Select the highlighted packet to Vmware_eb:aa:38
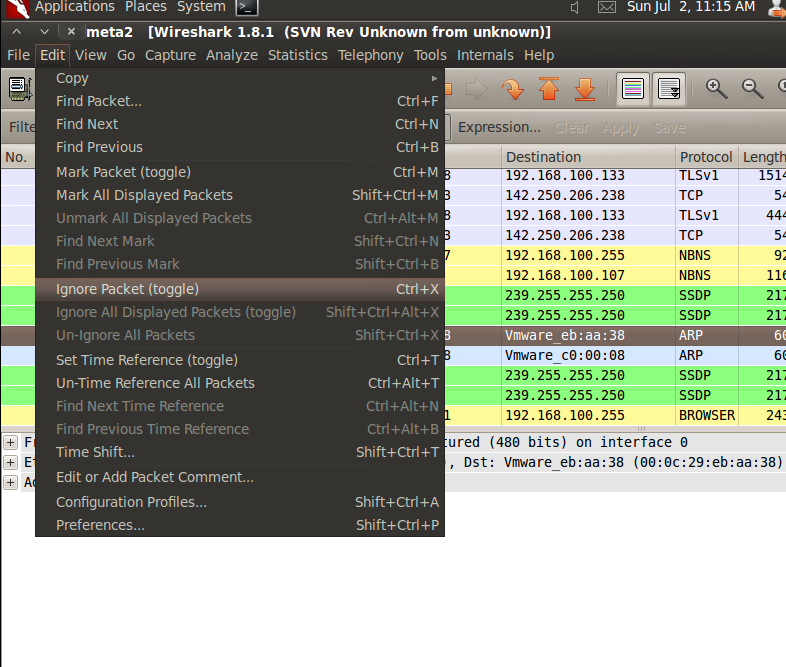 click(x=615, y=335)
